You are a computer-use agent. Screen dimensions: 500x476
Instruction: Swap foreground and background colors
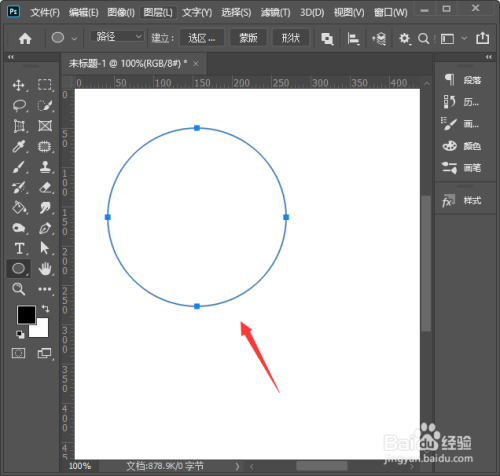[46, 309]
